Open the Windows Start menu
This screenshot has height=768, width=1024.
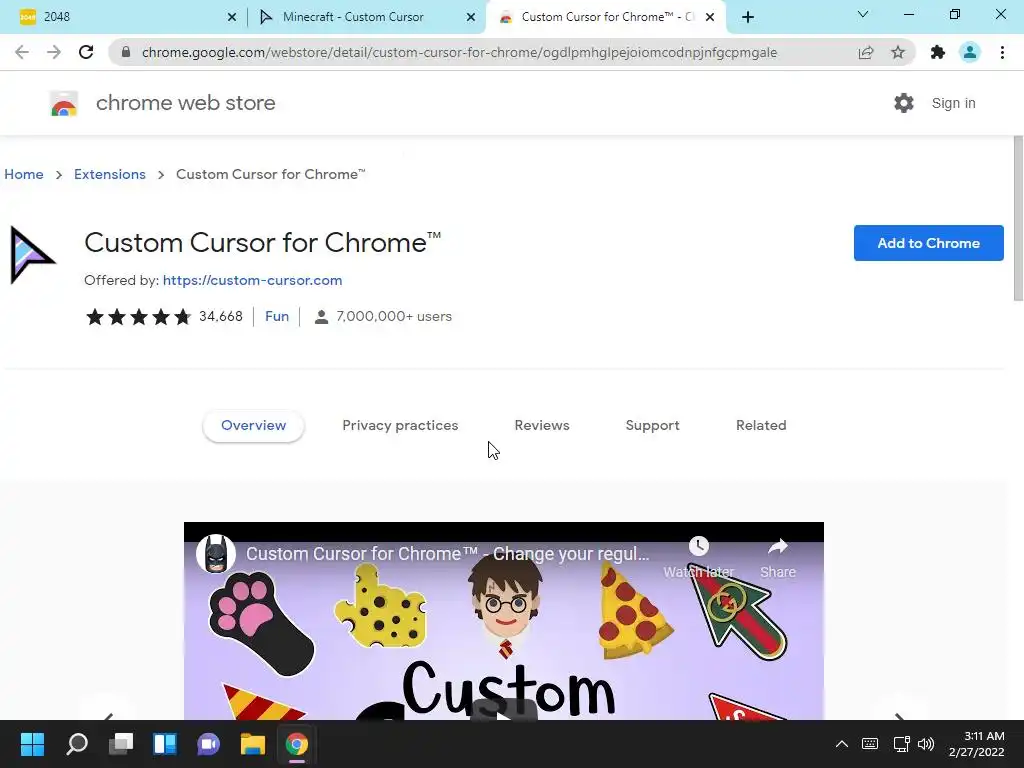[32, 744]
